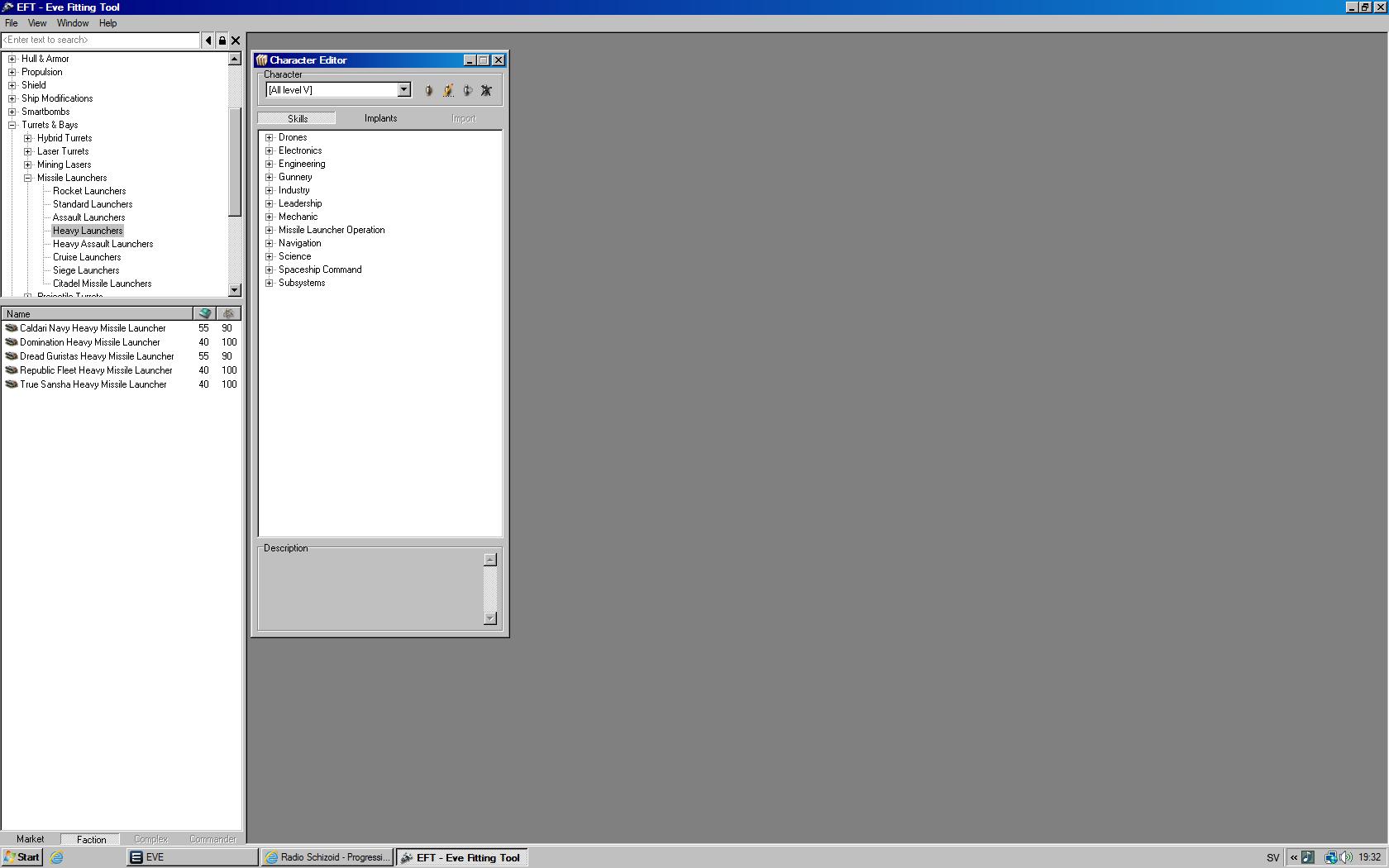The image size is (1389, 868).
Task: Click the 19:32 clock in the tray
Action: coord(1369,857)
